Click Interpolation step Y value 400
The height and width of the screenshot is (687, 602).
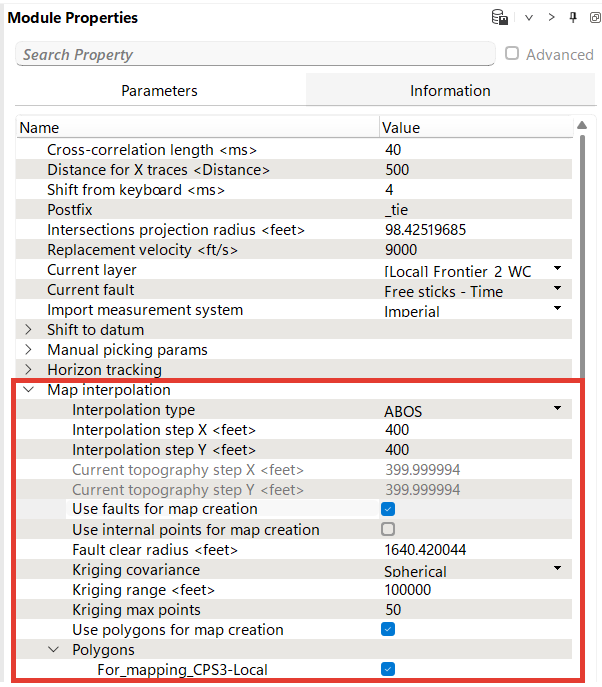tap(397, 450)
